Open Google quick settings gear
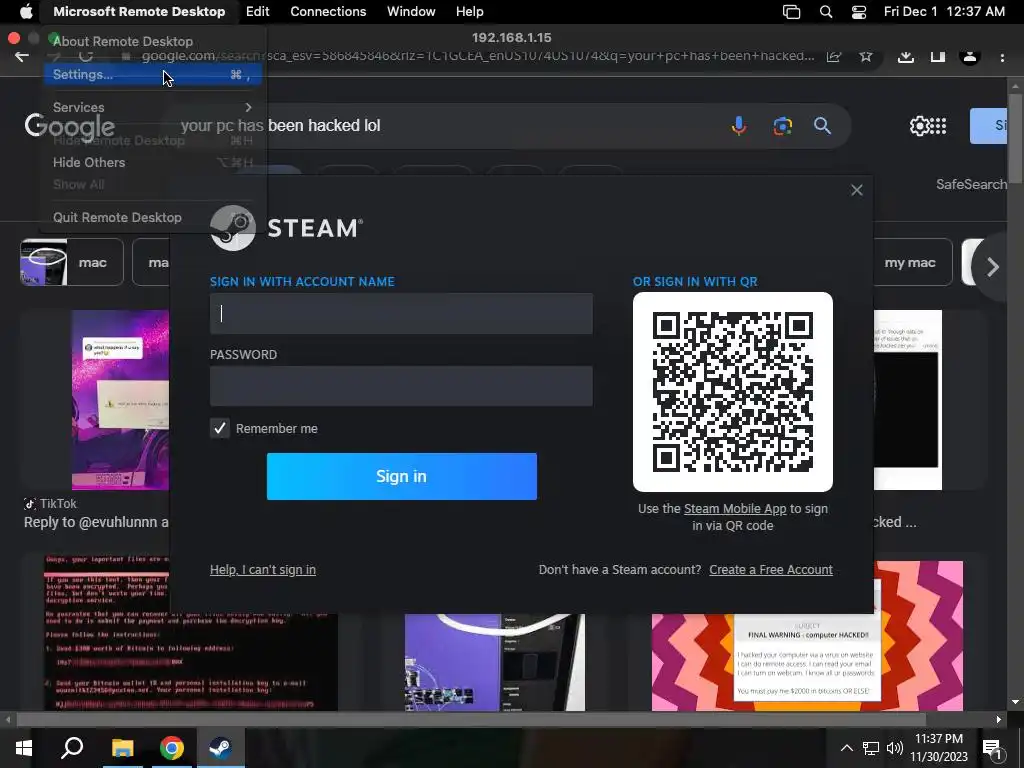Image resolution: width=1024 pixels, height=768 pixels. [919, 125]
